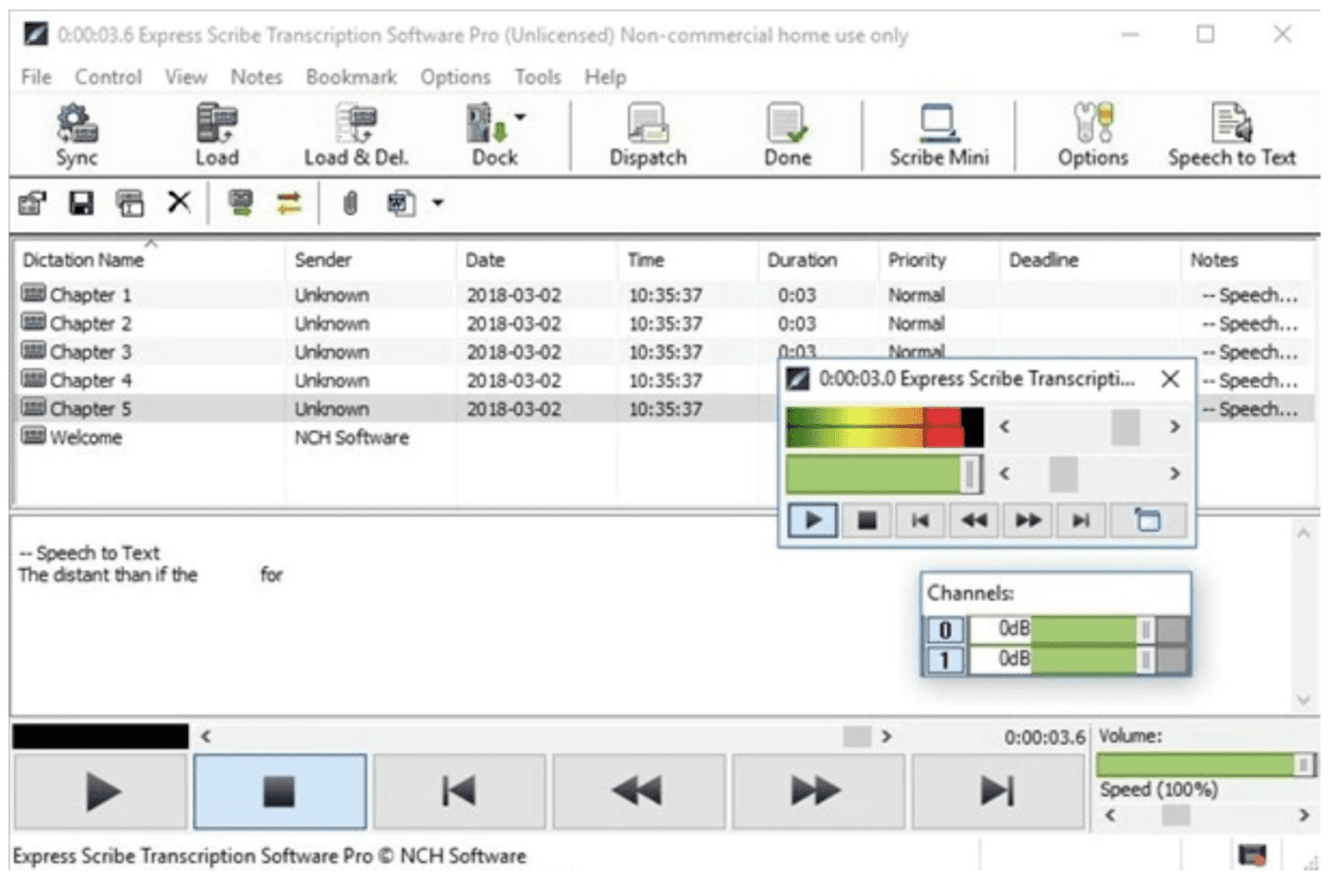The width and height of the screenshot is (1331, 896).
Task: Click go-to-end in Scribe Mini window
Action: pos(1080,521)
